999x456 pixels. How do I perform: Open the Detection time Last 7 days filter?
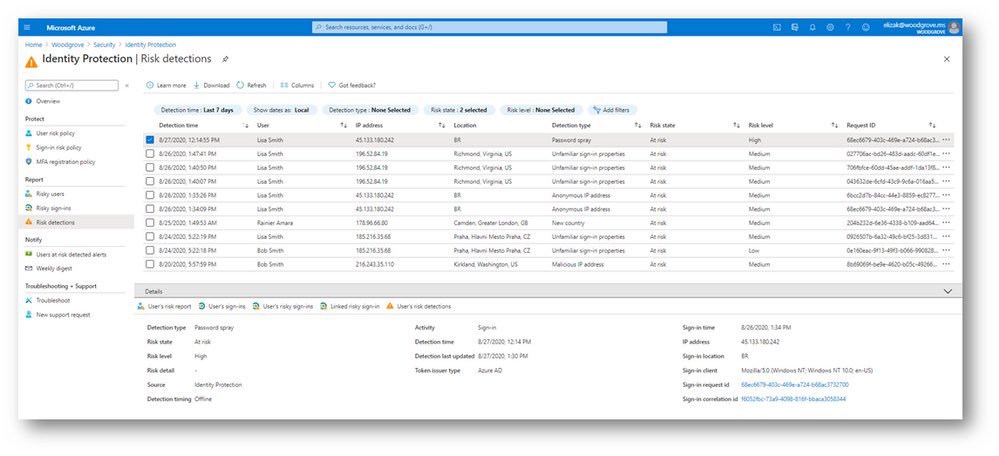point(197,110)
